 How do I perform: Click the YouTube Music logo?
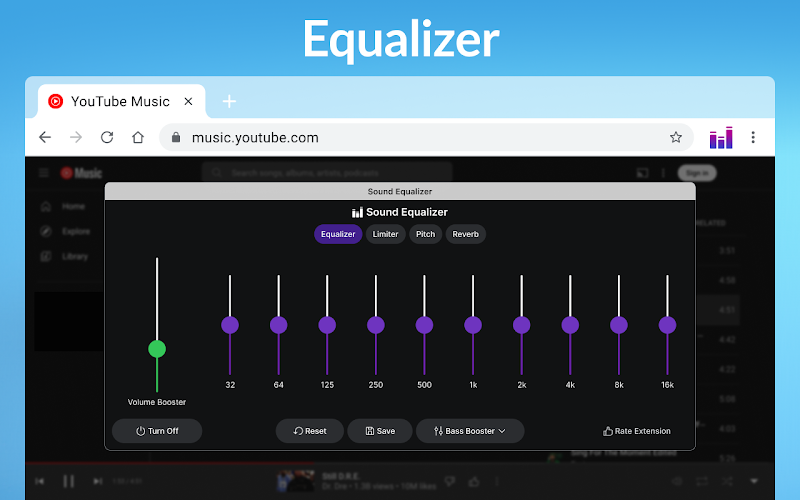(82, 173)
